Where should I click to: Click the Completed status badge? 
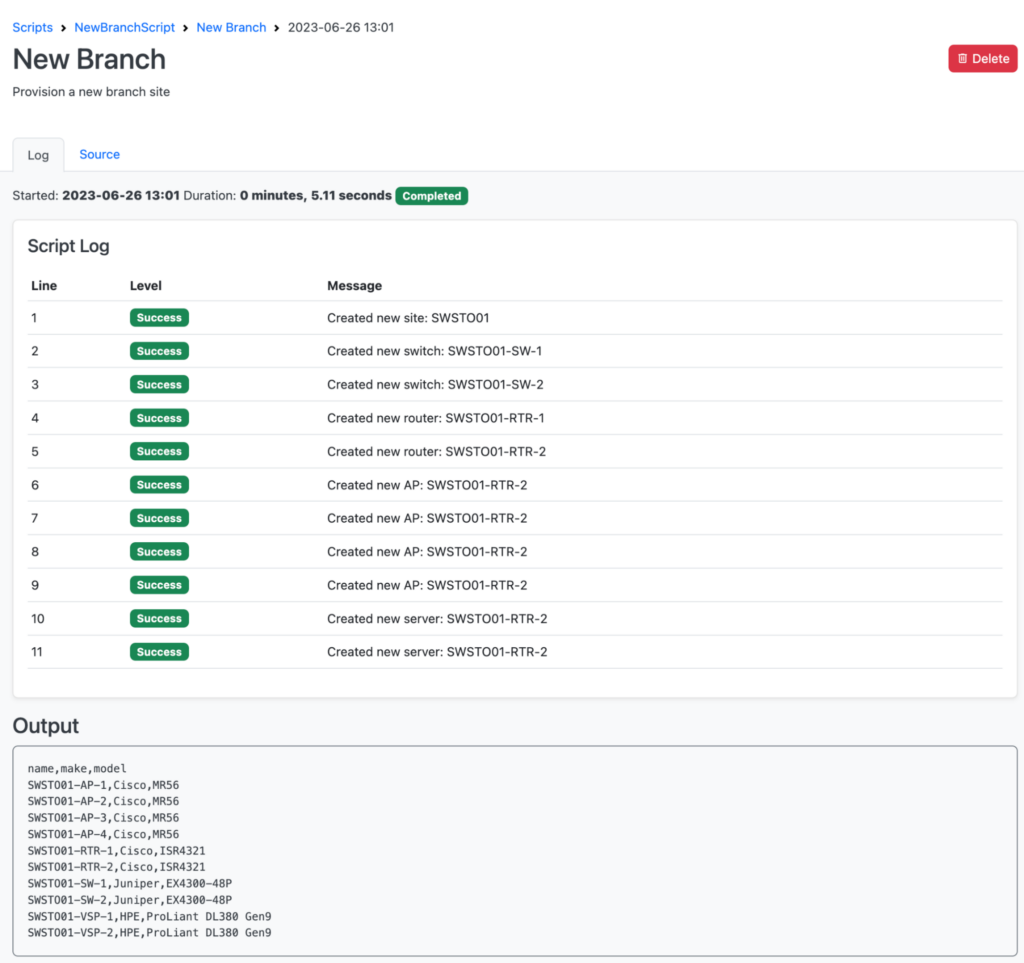432,196
